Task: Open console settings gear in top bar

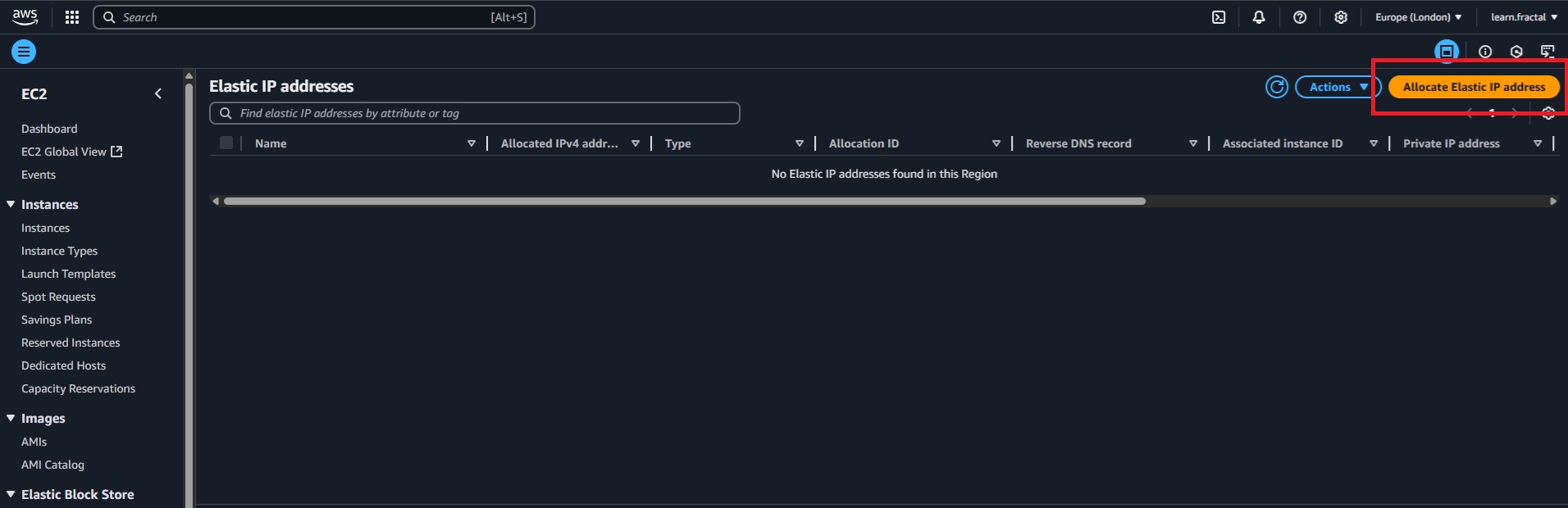Action: coord(1341,17)
